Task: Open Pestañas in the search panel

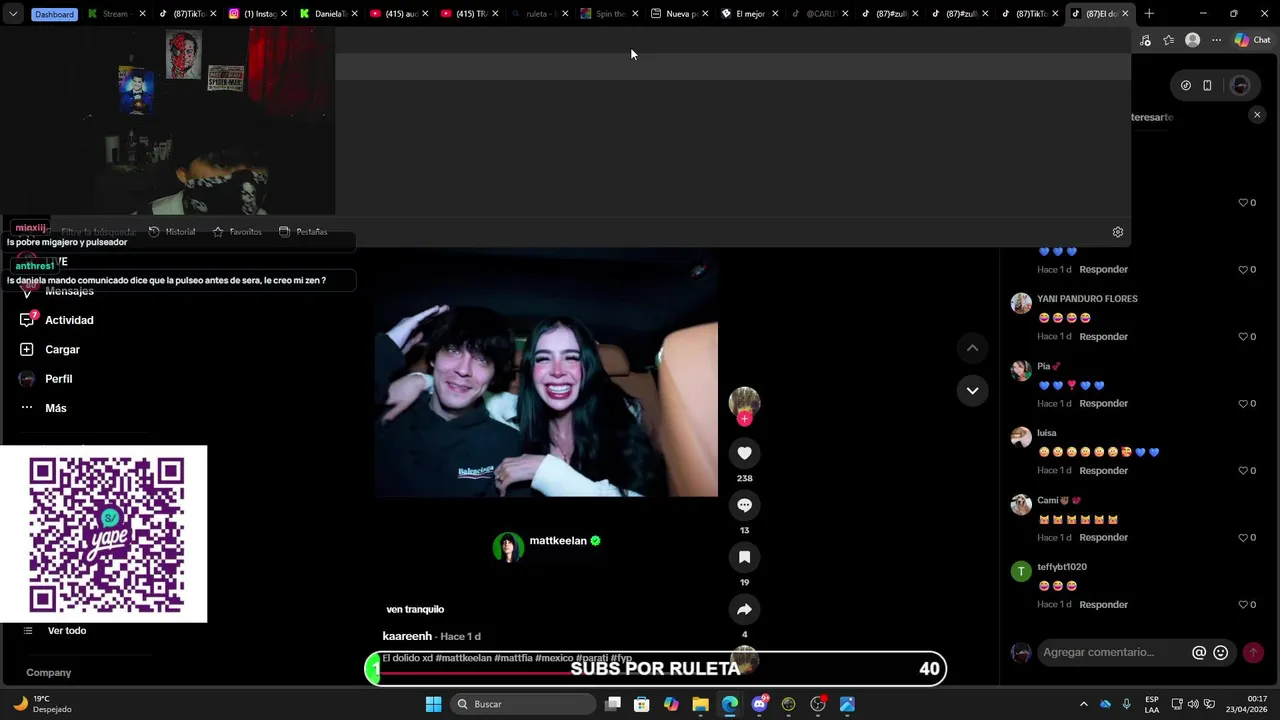Action: tap(303, 232)
